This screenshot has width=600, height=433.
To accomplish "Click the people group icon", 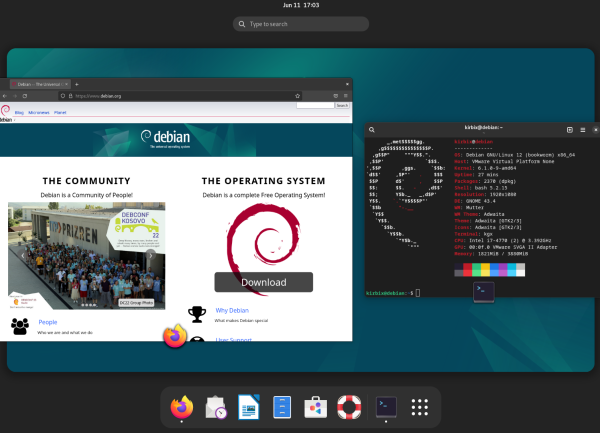I will point(20,326).
